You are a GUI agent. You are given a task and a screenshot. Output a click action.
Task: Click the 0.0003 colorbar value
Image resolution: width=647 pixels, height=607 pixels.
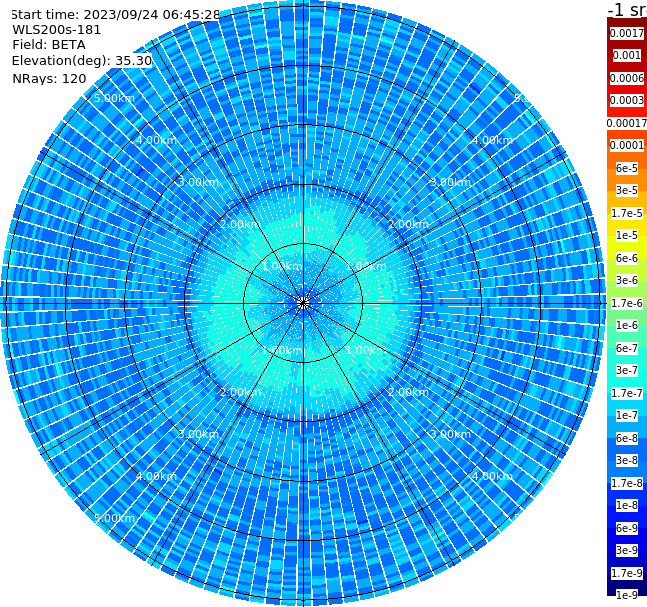(627, 100)
